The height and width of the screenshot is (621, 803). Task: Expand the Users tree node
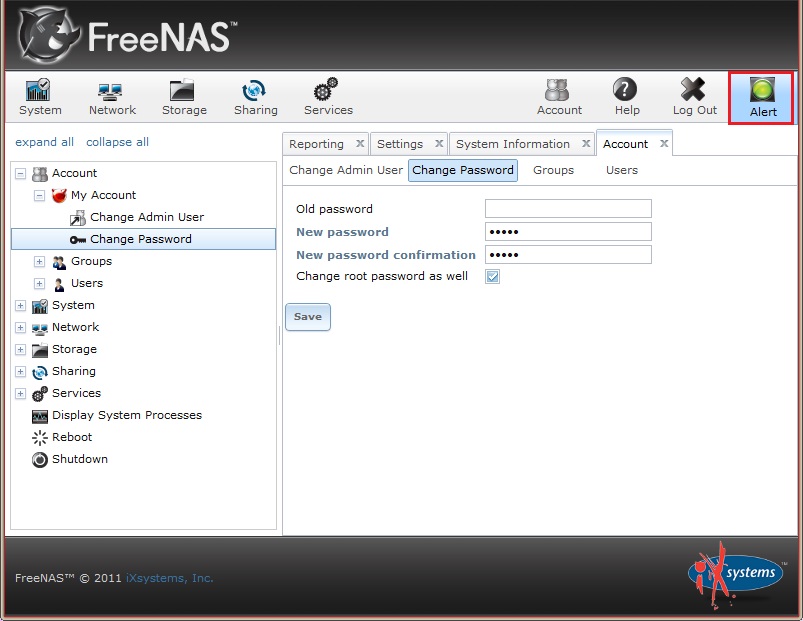(39, 284)
